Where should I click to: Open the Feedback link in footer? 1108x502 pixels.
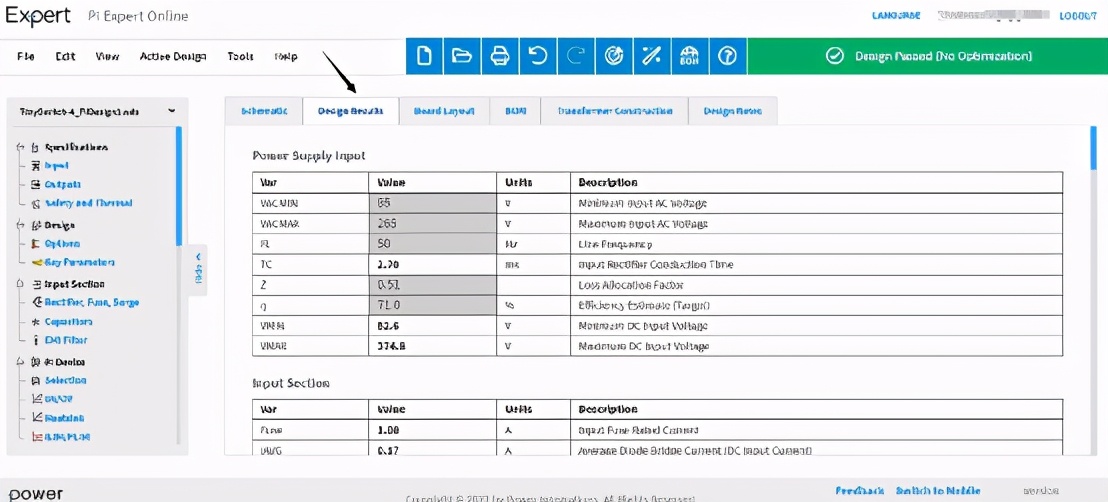pos(859,491)
